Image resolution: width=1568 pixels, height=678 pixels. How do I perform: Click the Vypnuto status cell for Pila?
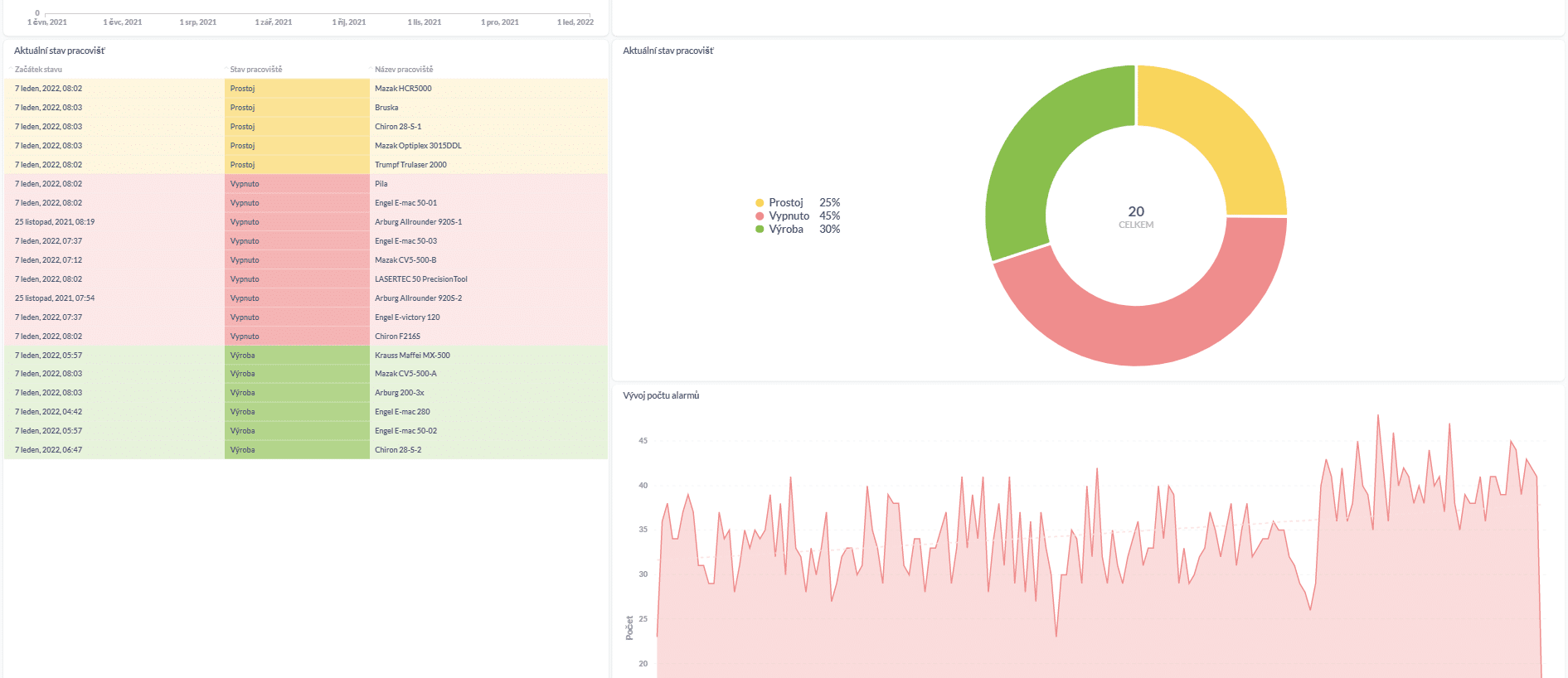pos(297,184)
